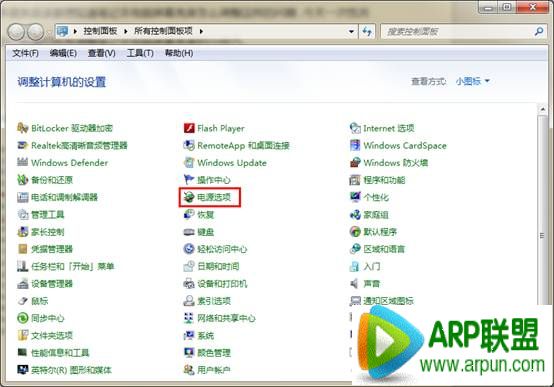Screen dimensions: 554x387
Task: Click the 声音 speaker icon
Action: coord(354,283)
